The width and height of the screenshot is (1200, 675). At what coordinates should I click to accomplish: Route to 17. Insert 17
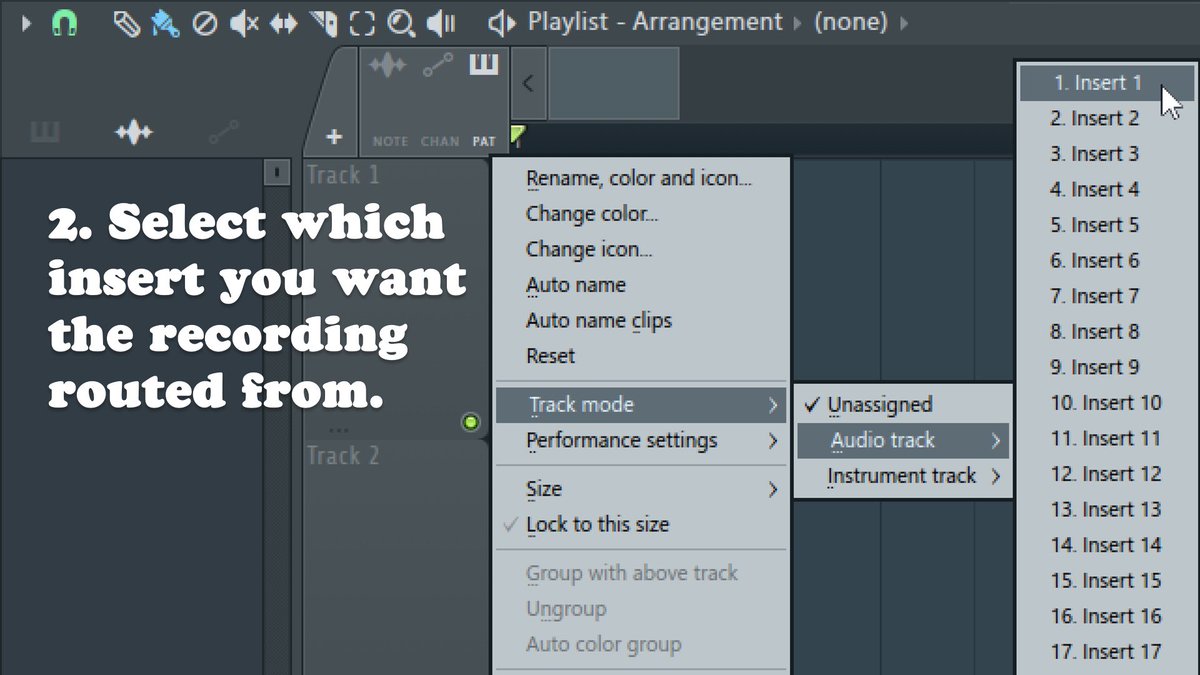(1106, 652)
